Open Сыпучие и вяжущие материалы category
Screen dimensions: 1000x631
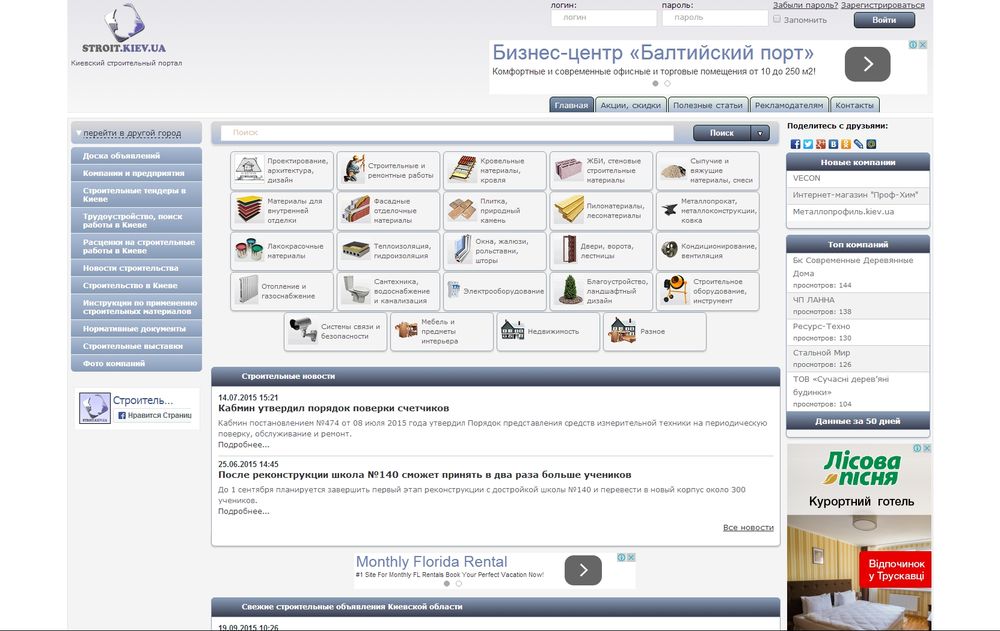(708, 170)
